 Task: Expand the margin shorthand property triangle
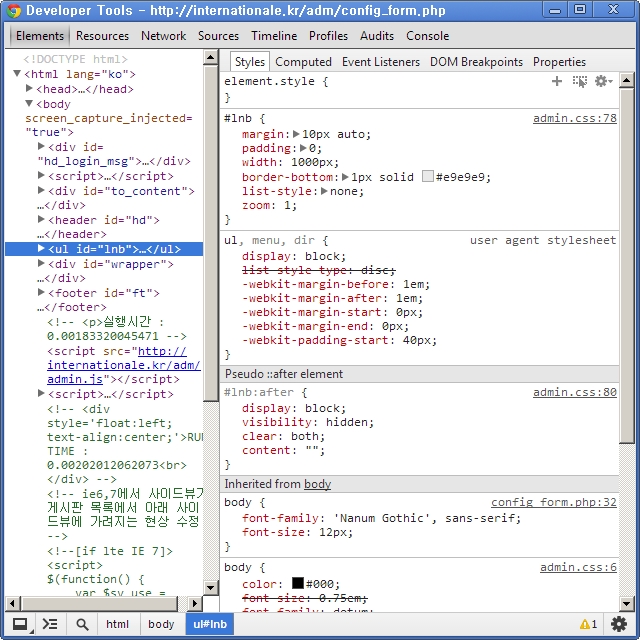(297, 134)
